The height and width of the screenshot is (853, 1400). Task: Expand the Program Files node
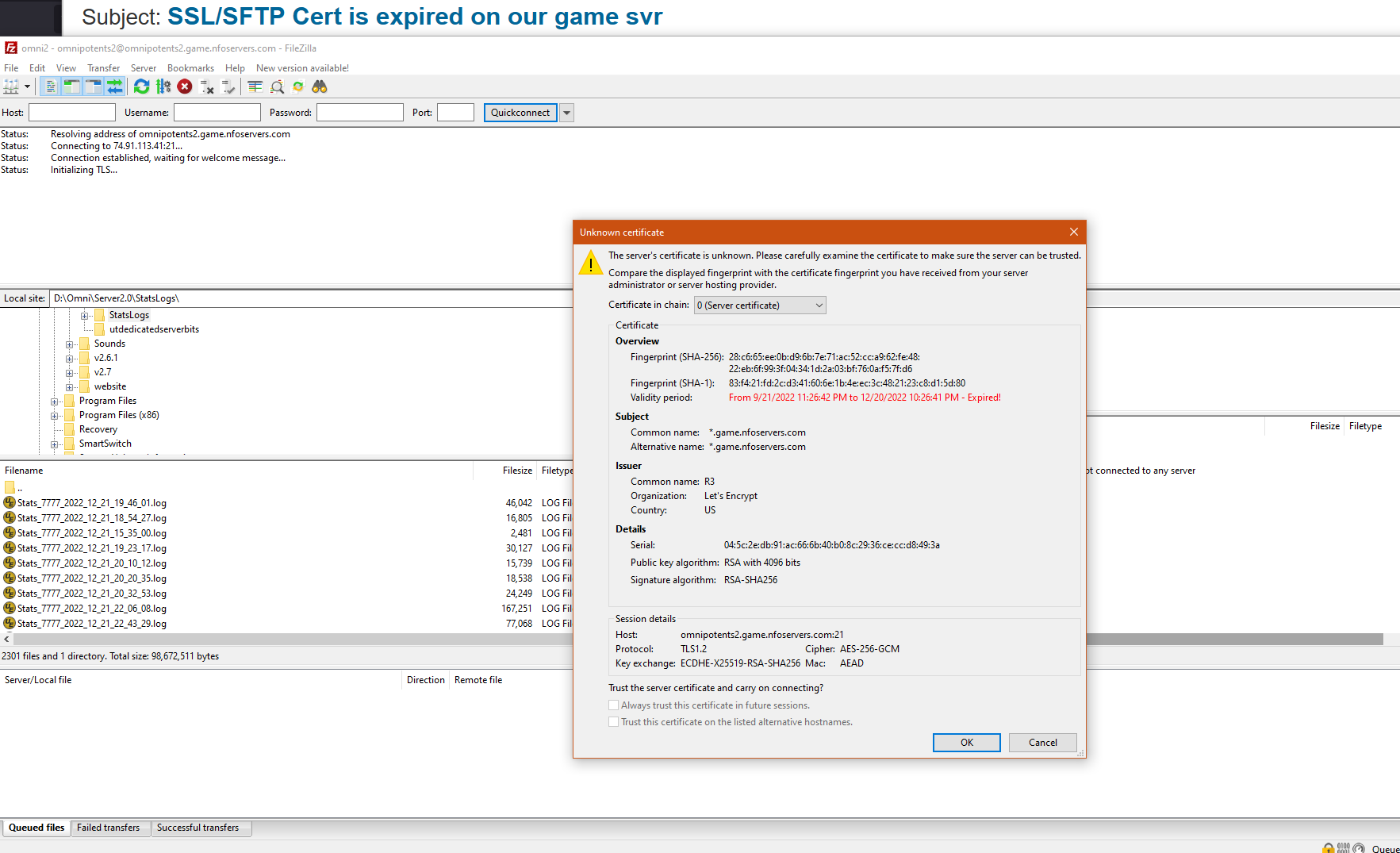(54, 402)
